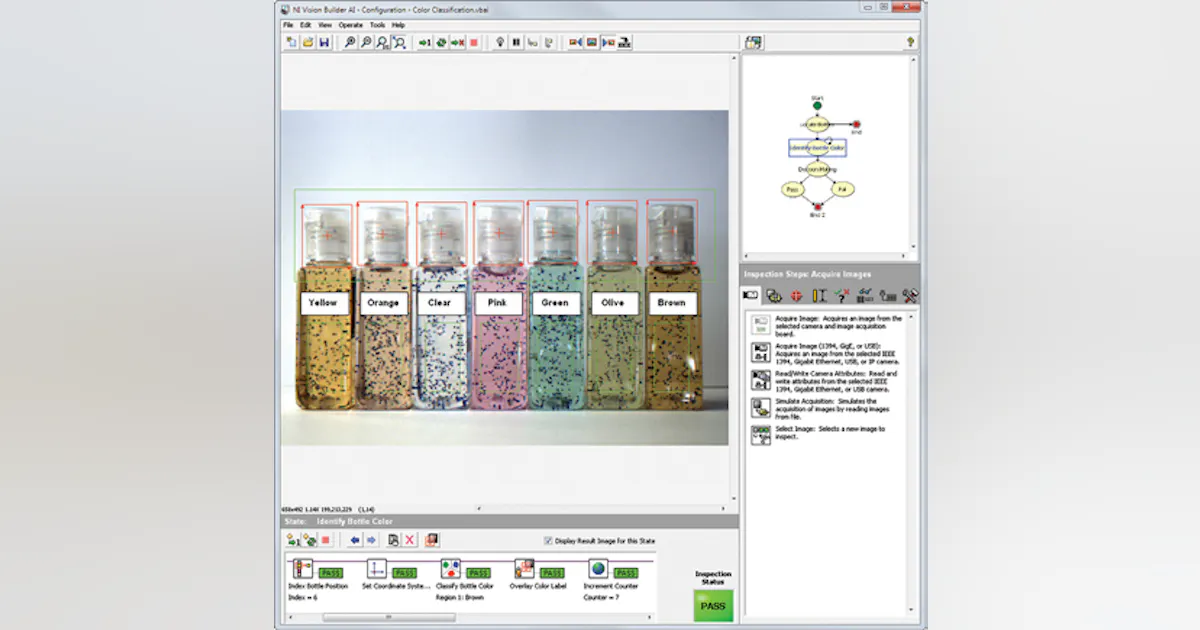Select Read/Write Camera Attributes step
This screenshot has width=1200, height=630.
tap(761, 380)
